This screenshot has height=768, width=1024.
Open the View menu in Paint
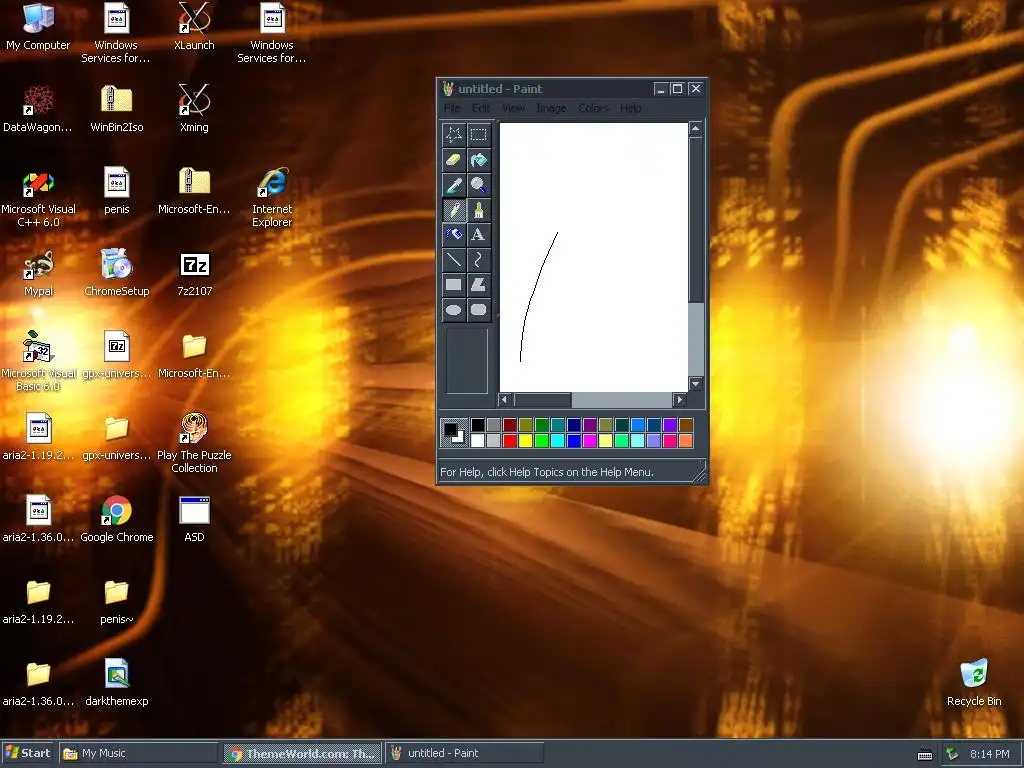513,108
